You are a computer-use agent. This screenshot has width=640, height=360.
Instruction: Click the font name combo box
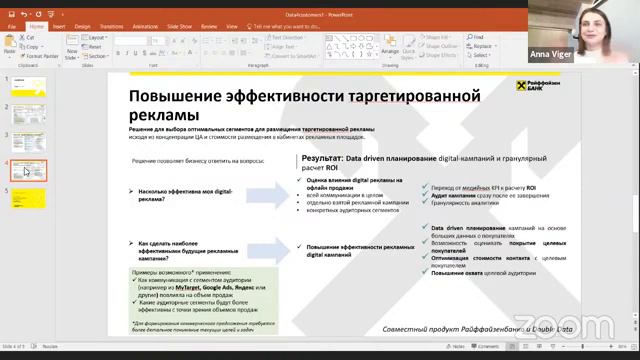tap(131, 41)
